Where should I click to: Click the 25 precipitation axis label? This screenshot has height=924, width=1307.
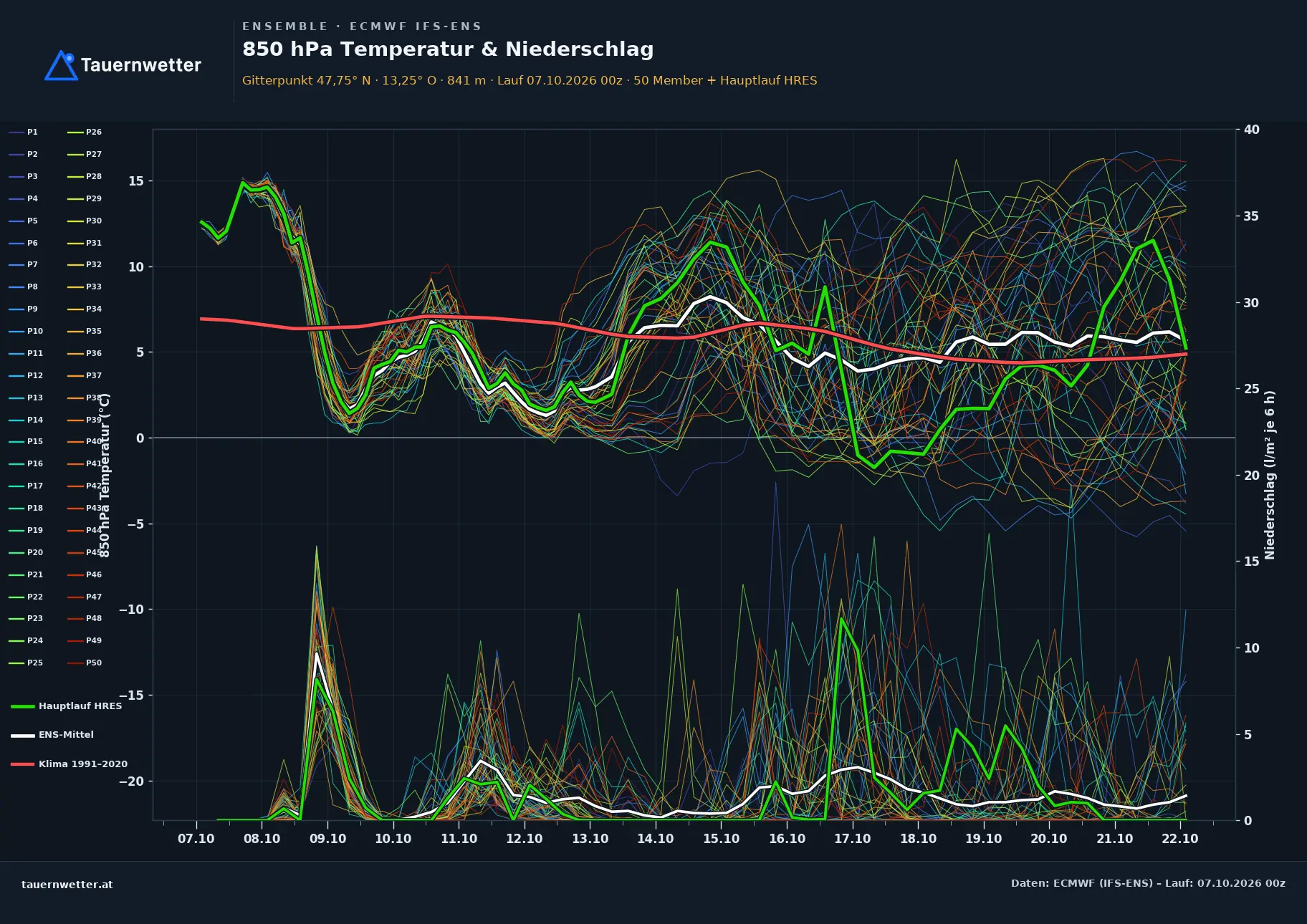point(1252,389)
